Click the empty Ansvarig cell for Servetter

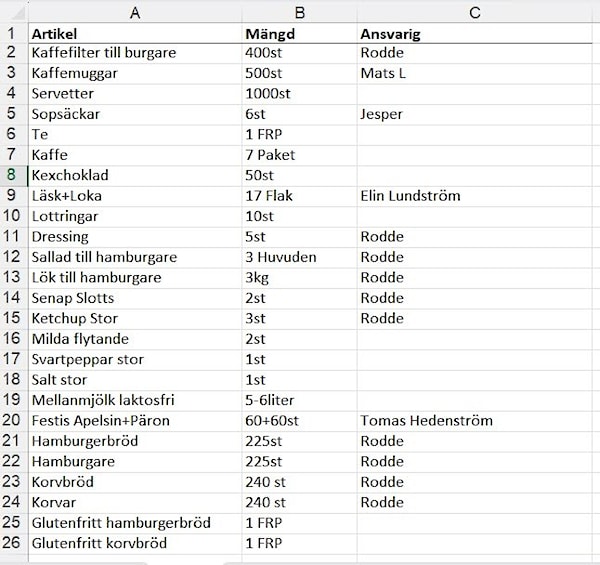pos(474,94)
